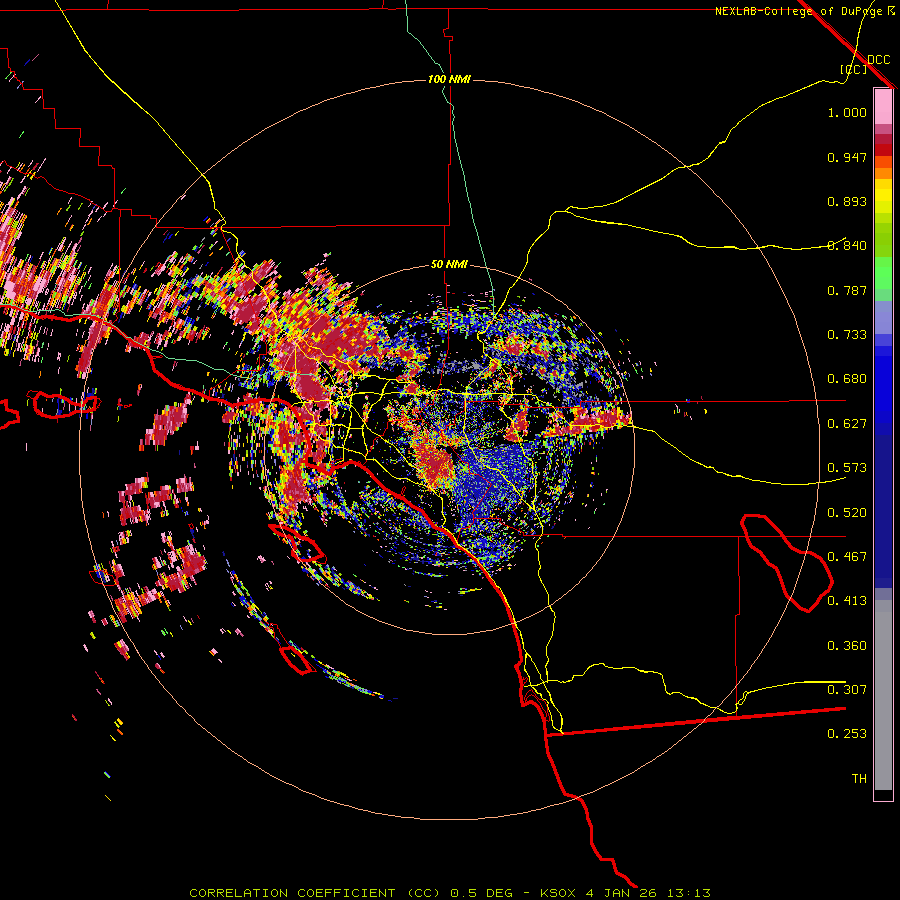Select the 0.787 legend value
The height and width of the screenshot is (900, 900).
pyautogui.click(x=847, y=290)
